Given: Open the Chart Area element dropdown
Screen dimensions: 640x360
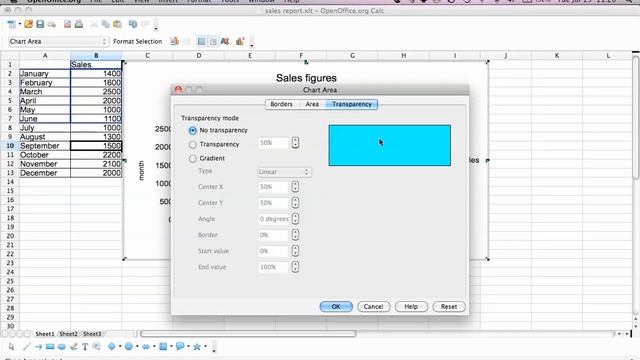Looking at the screenshot, I should [58, 41].
